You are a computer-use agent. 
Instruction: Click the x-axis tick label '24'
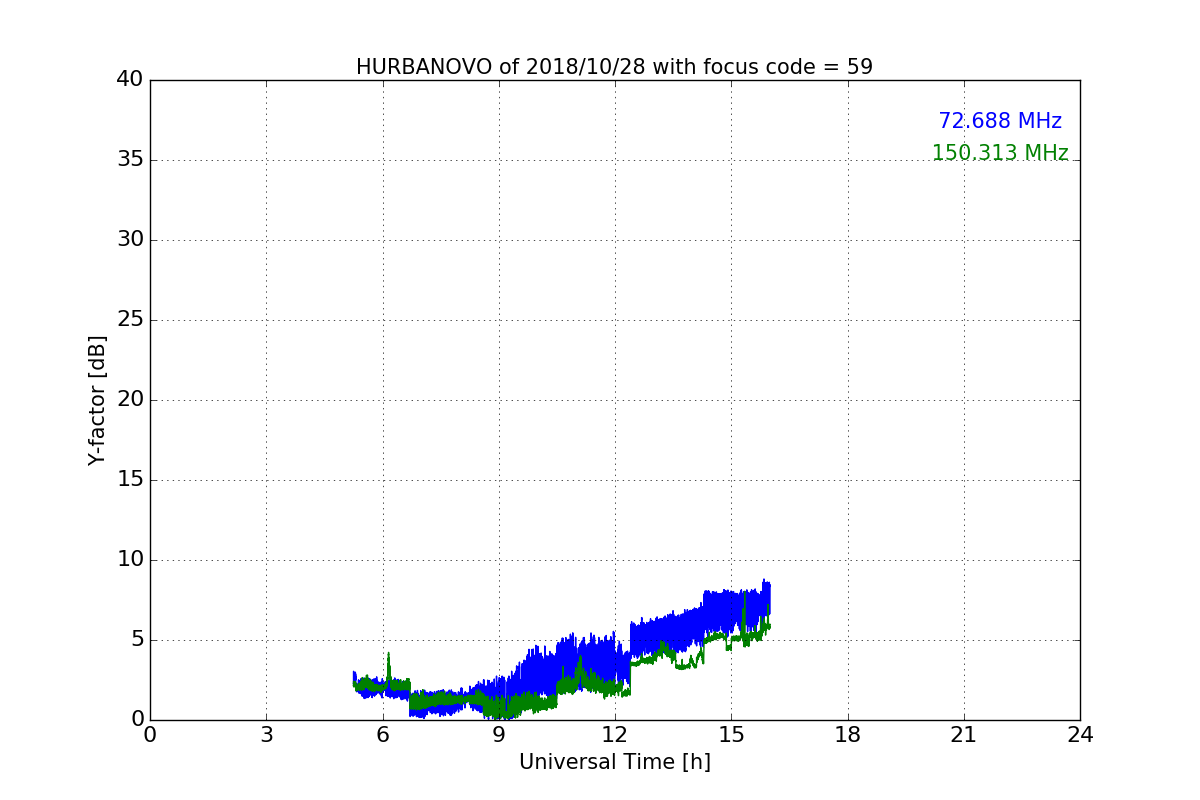(1080, 735)
